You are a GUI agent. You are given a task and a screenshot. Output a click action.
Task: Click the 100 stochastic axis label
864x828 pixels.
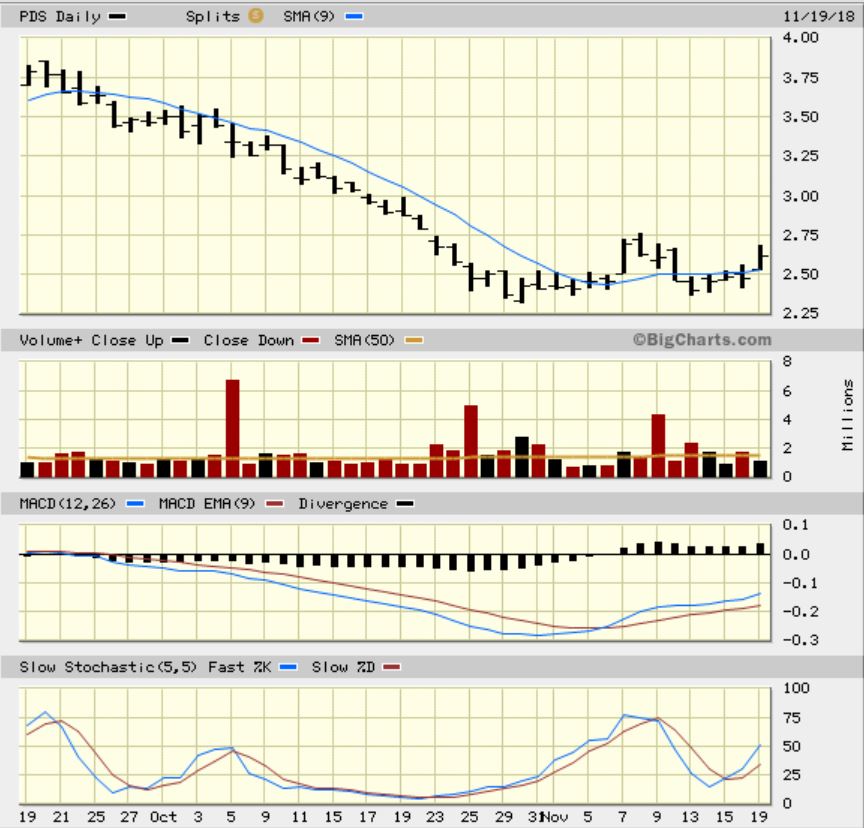[796, 688]
